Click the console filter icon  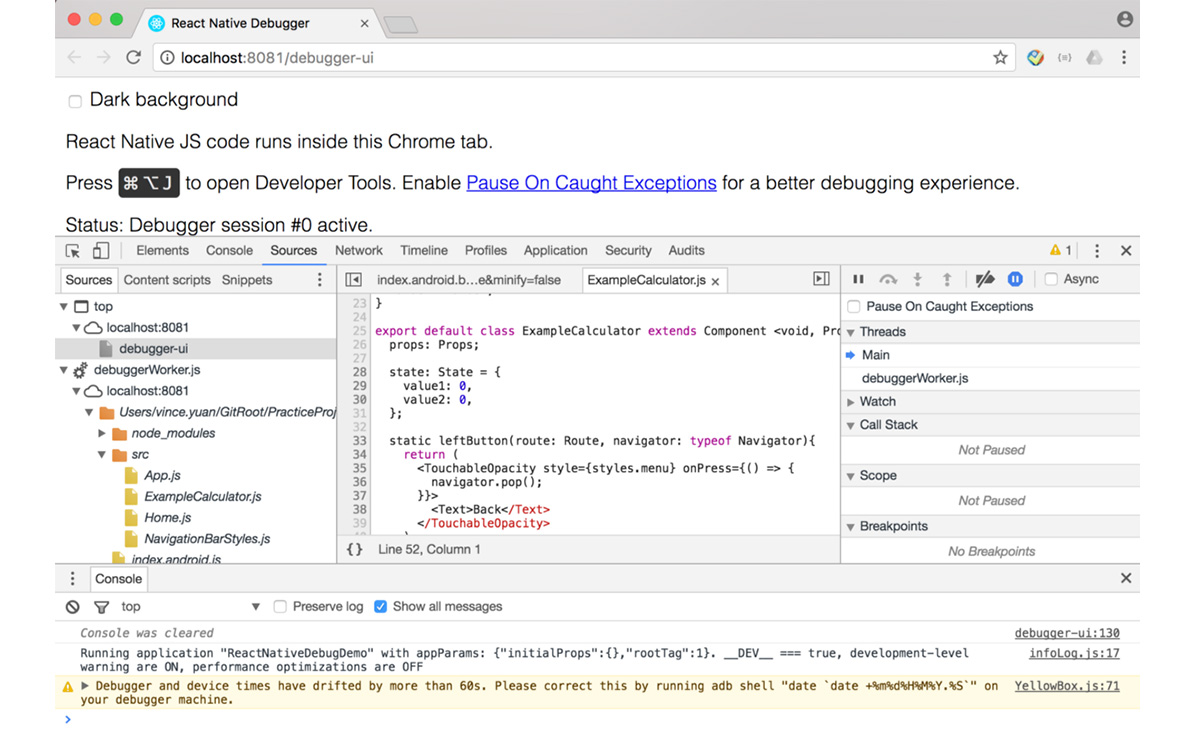[x=101, y=607]
